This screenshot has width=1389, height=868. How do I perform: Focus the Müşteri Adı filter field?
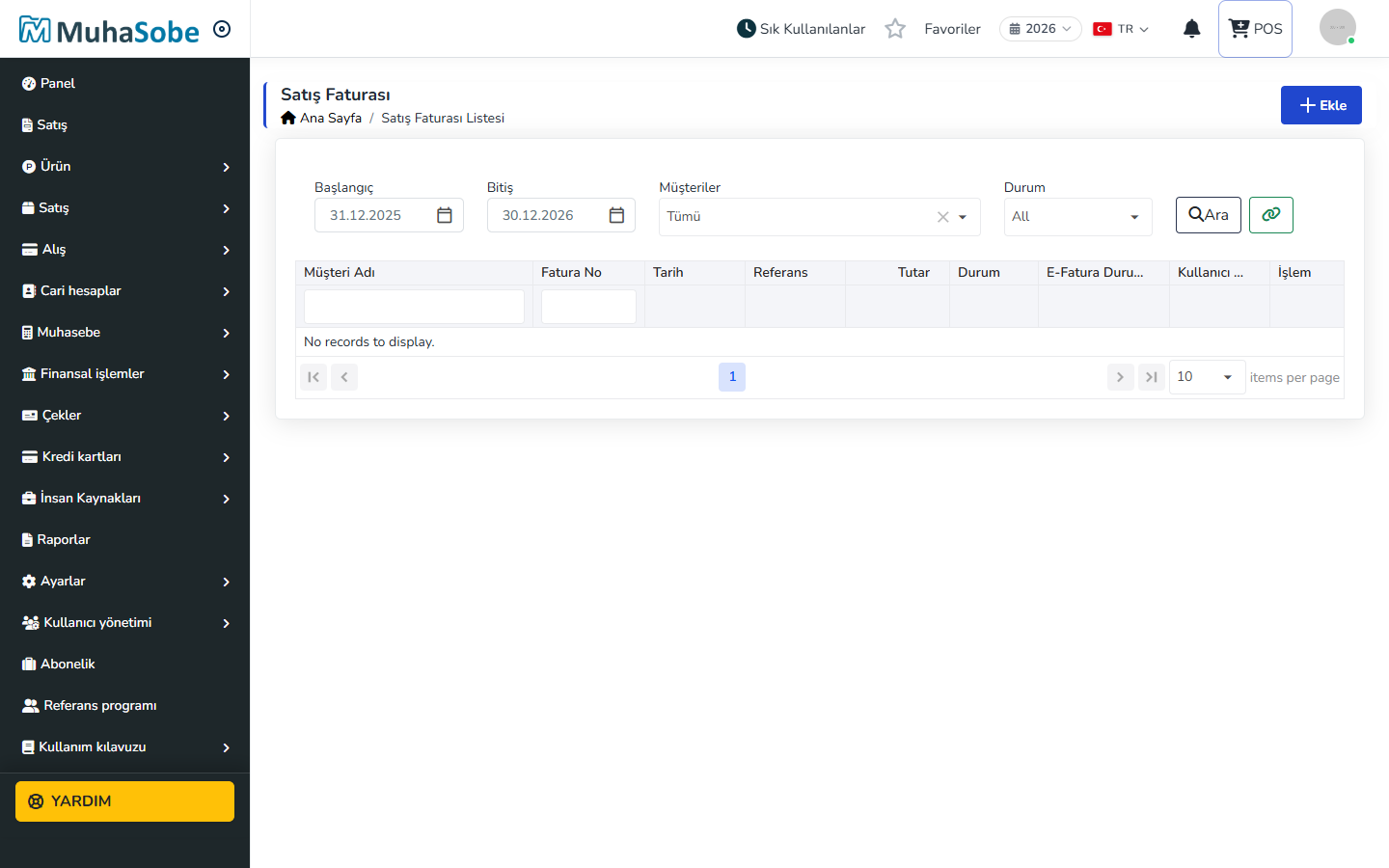pyautogui.click(x=414, y=307)
